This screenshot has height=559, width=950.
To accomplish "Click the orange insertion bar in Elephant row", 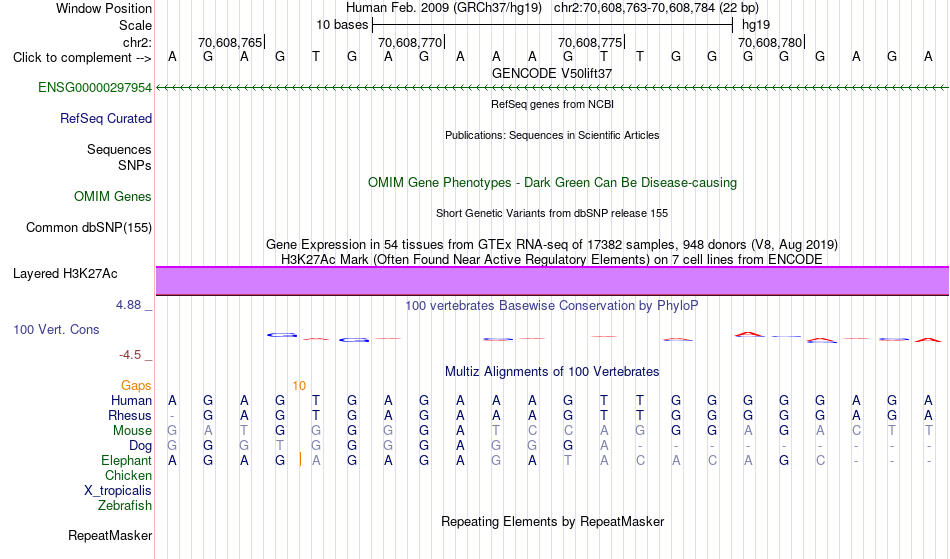I will pos(300,460).
